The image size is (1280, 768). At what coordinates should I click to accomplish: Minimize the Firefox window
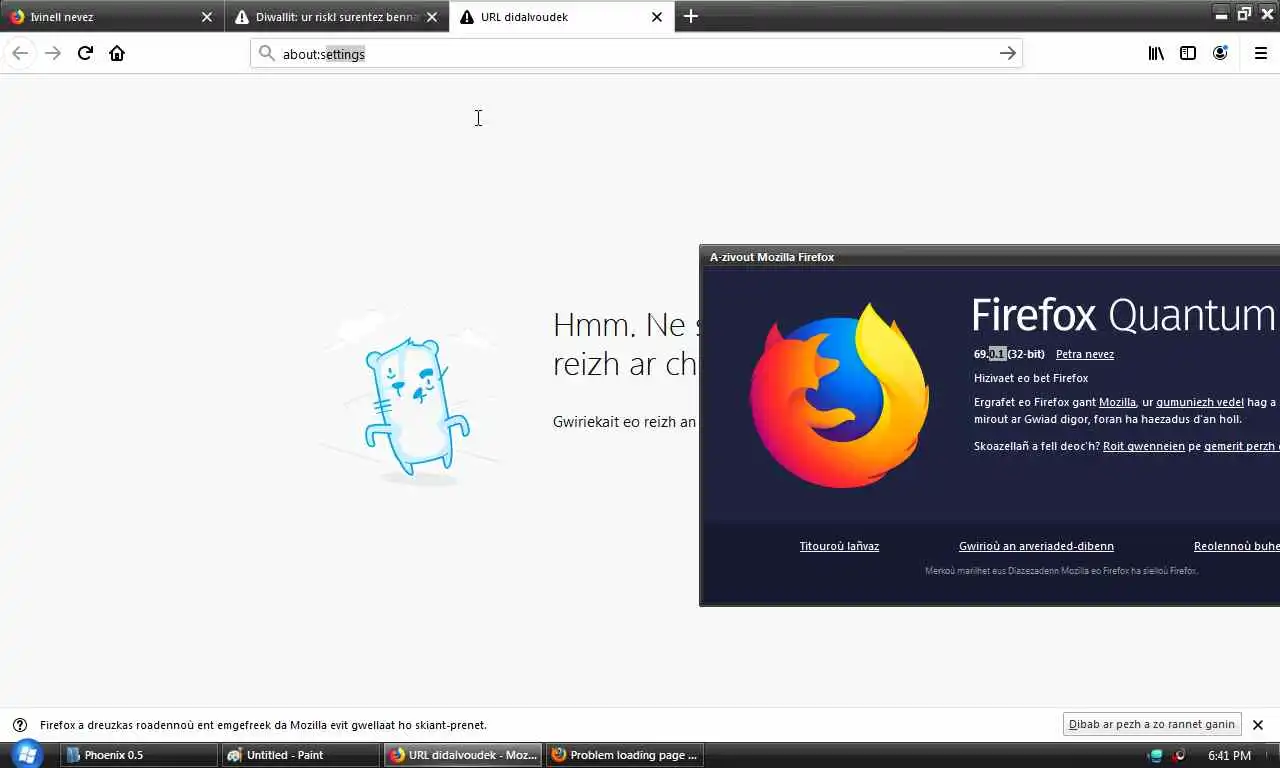[1221, 13]
